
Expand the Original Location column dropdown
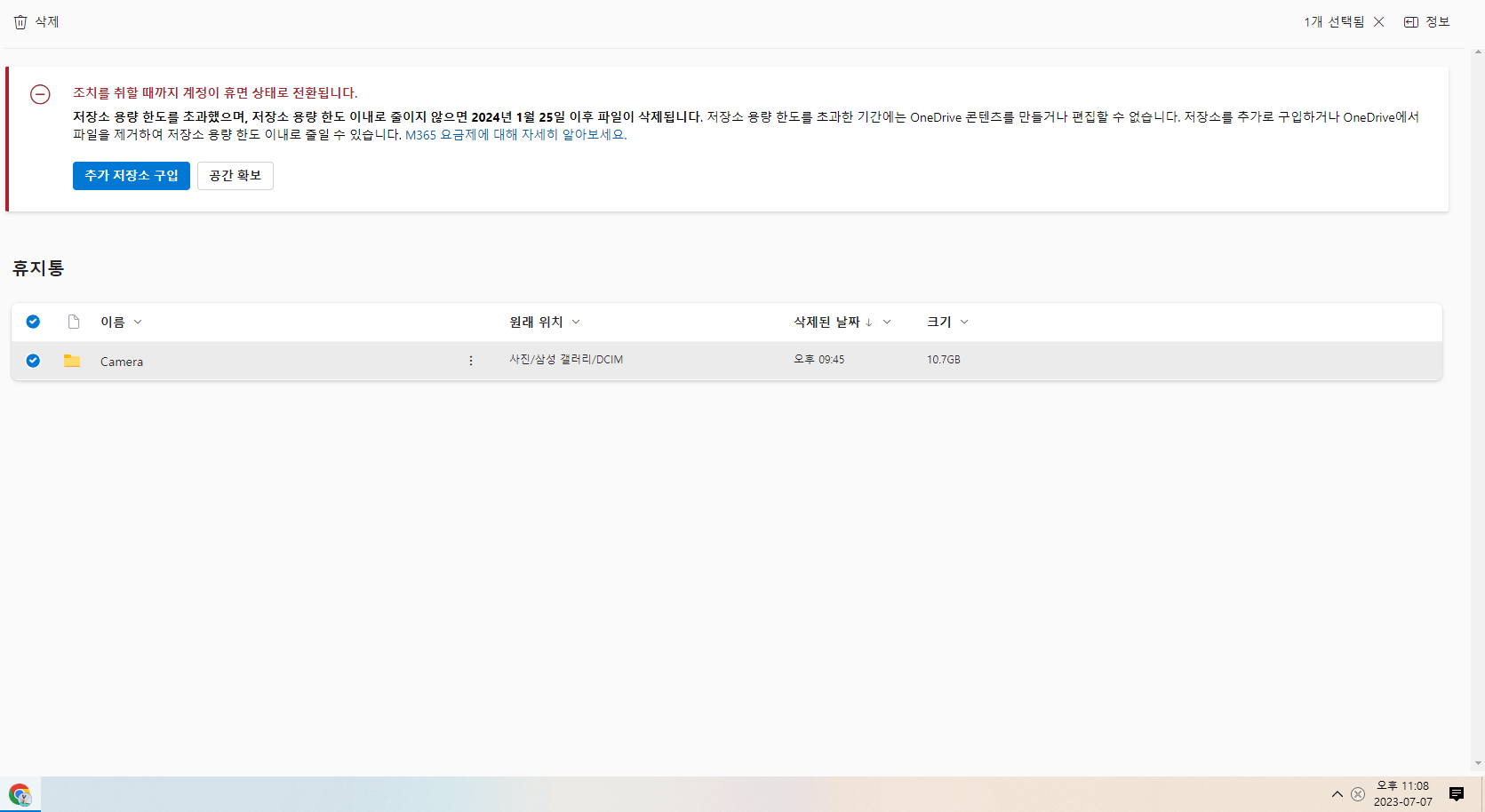(576, 322)
